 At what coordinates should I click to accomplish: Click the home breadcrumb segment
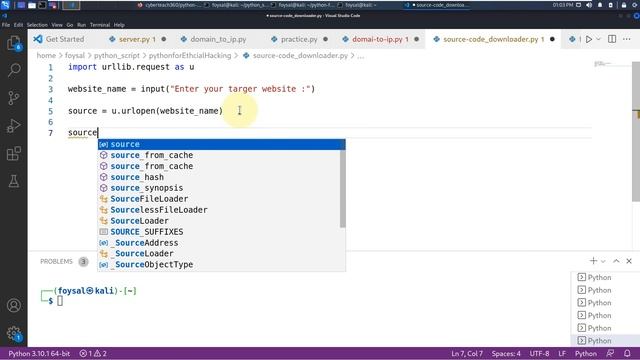click(x=46, y=56)
